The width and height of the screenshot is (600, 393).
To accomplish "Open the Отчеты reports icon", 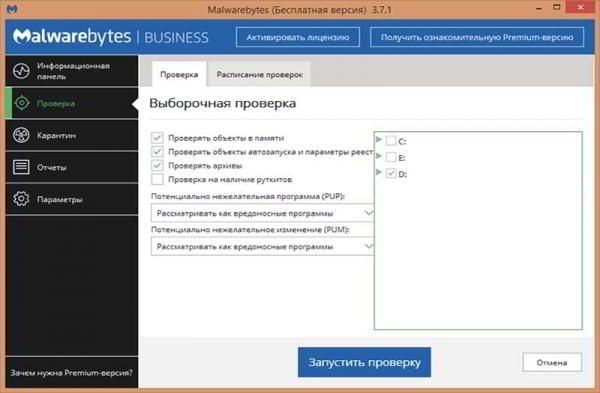I will (21, 167).
